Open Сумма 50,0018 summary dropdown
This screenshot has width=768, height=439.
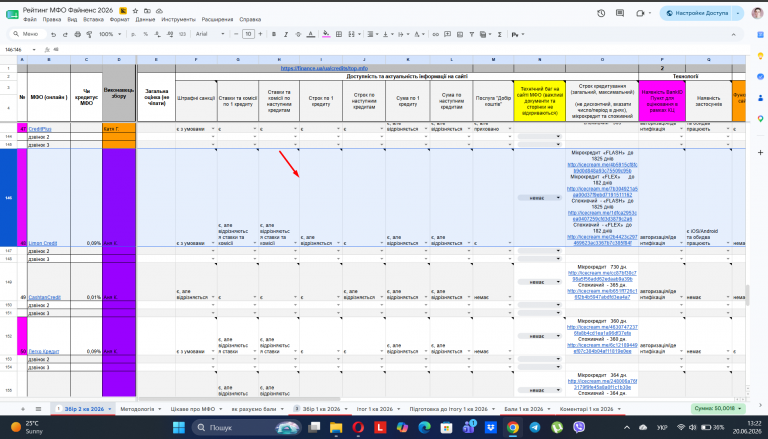tap(718, 408)
